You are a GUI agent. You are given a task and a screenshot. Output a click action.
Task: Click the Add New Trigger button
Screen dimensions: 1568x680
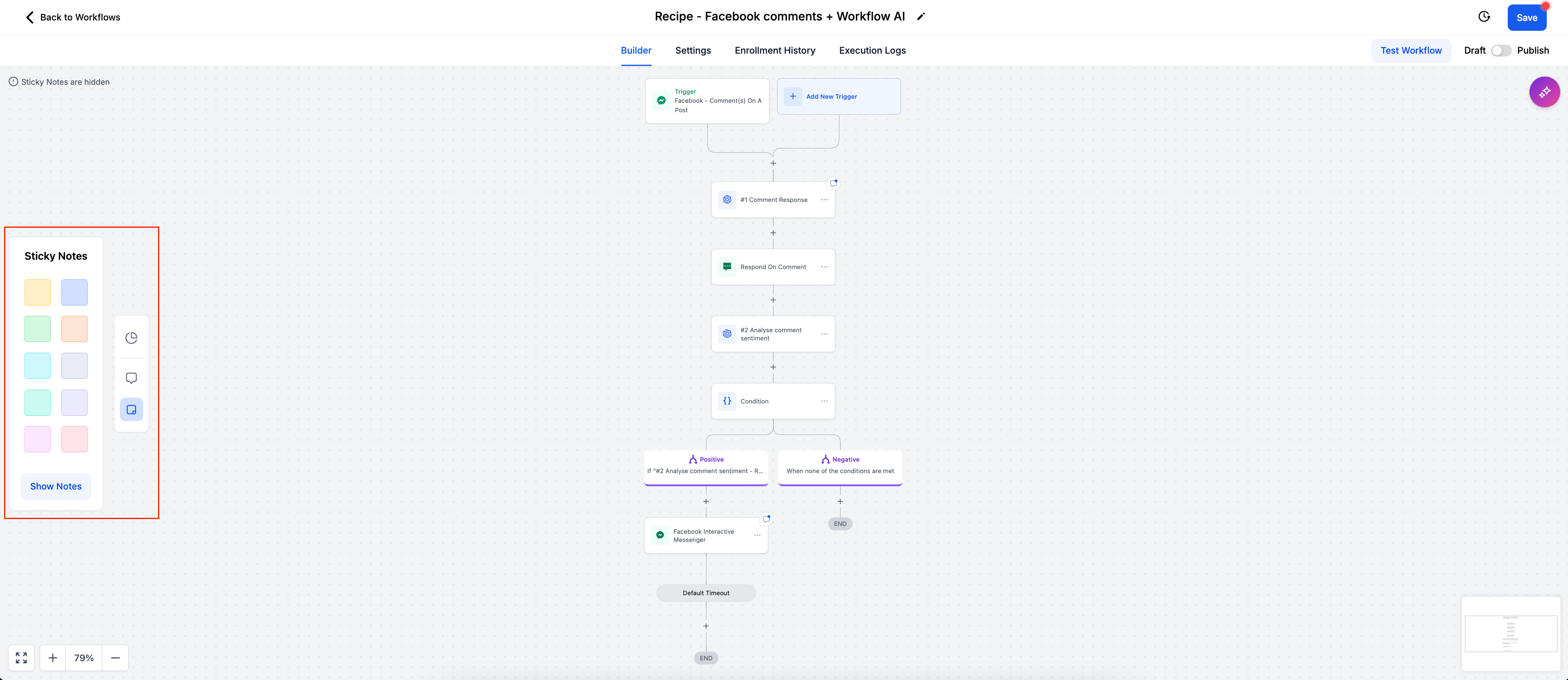pyautogui.click(x=839, y=96)
